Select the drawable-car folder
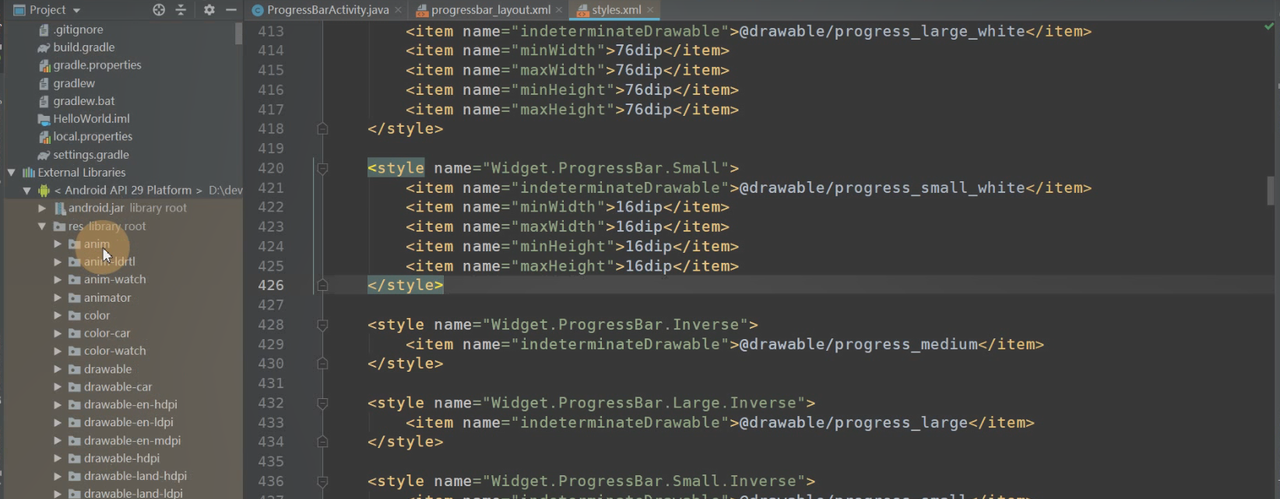1280x499 pixels. pos(118,387)
